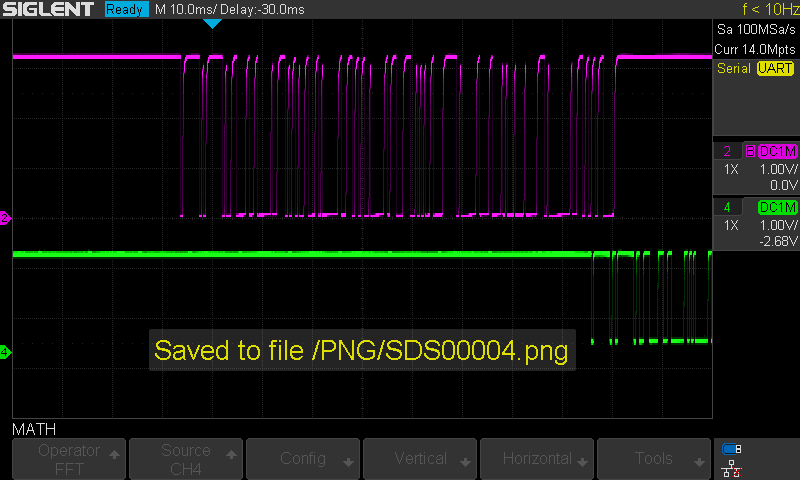Screen dimensions: 800x480
Task: Open the Source CH4 selector
Action: point(186,458)
